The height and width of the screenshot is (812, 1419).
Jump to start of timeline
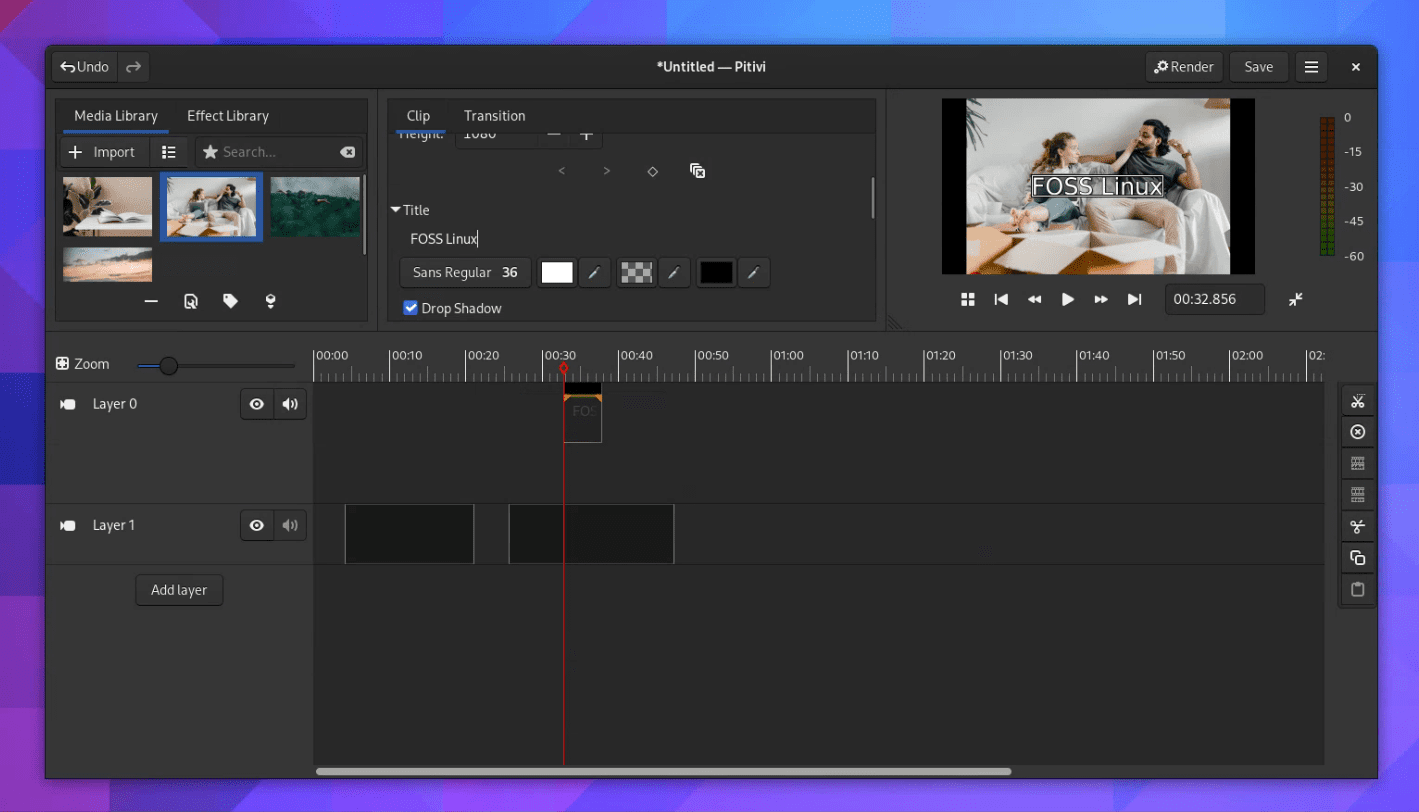[x=1001, y=299]
